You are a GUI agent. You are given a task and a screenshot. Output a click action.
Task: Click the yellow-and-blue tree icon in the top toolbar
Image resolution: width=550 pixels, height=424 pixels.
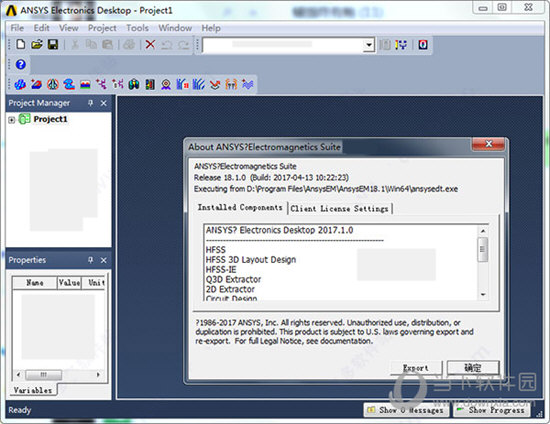pos(401,45)
